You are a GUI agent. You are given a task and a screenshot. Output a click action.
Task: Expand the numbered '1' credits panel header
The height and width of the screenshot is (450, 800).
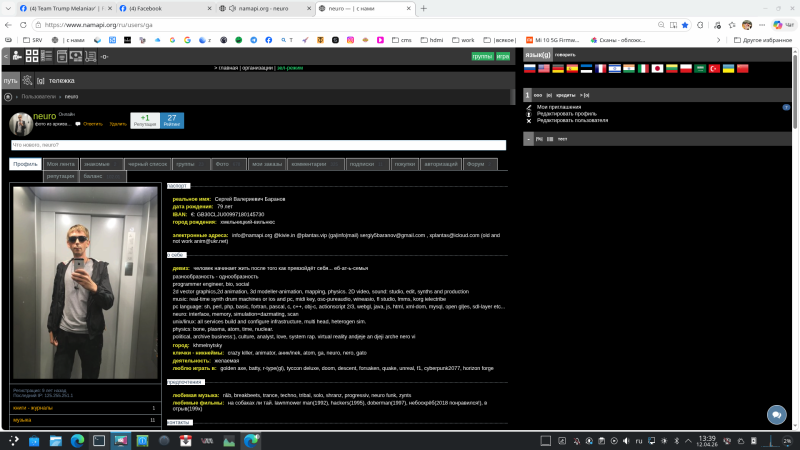click(x=527, y=94)
